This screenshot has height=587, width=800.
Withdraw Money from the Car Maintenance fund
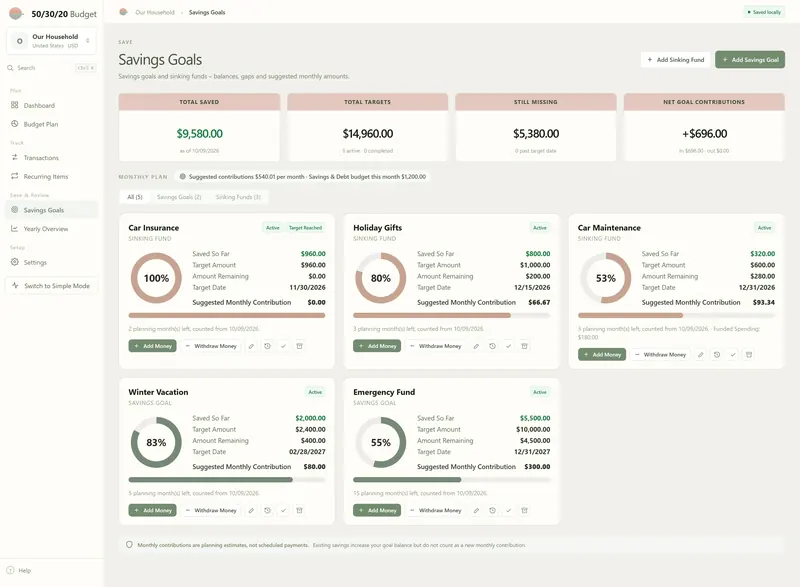[661, 354]
